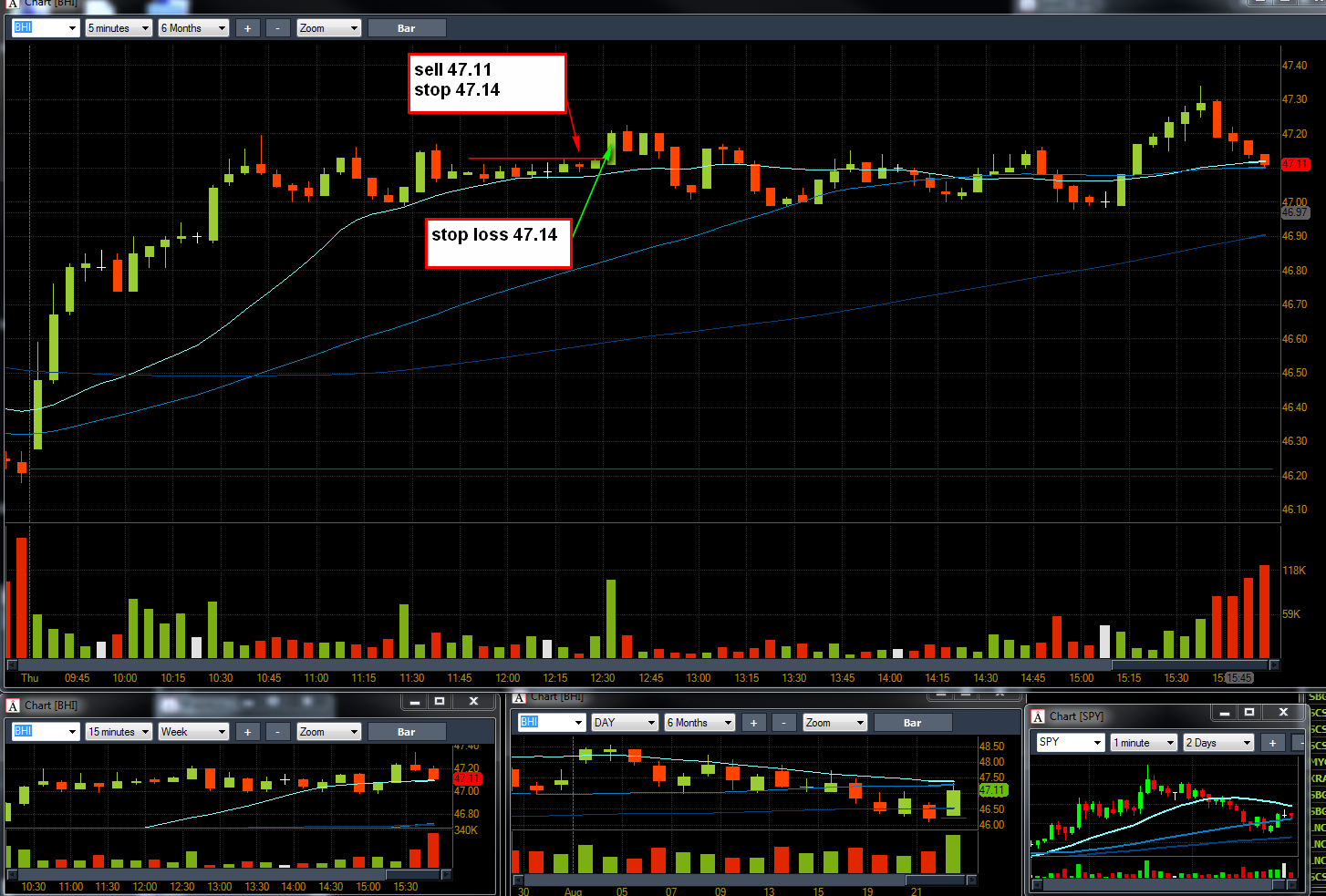
Task: Click the Bar button on main chart toolbar
Action: [407, 28]
